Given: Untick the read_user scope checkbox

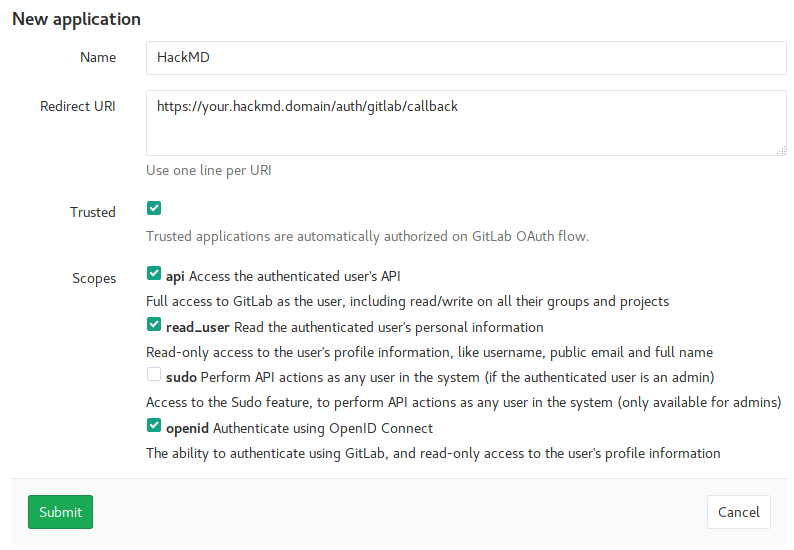Looking at the screenshot, I should coord(154,324).
